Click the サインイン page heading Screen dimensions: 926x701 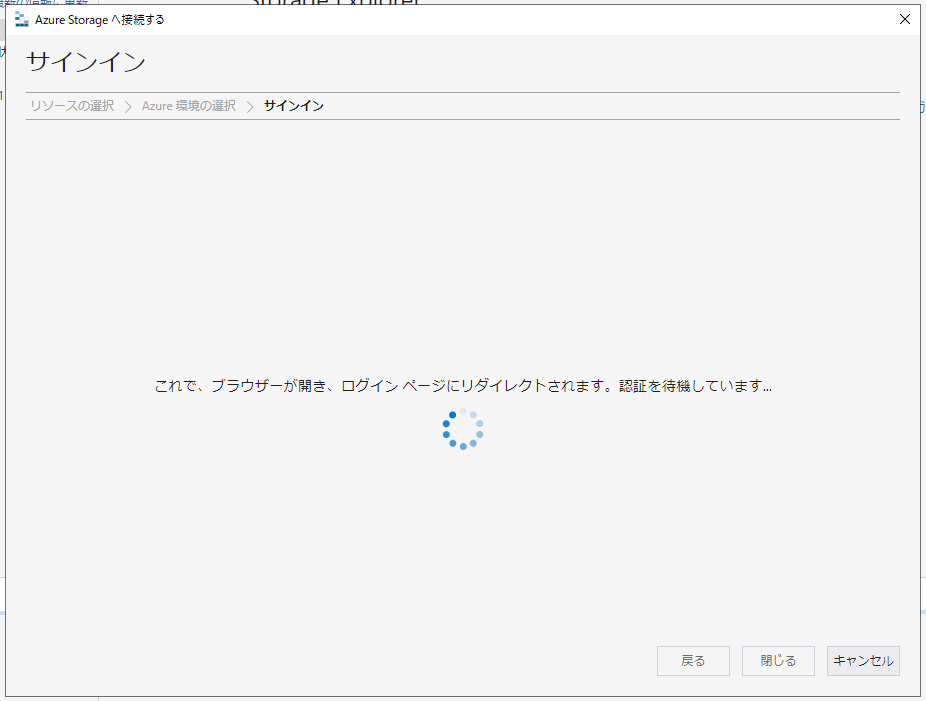point(86,62)
